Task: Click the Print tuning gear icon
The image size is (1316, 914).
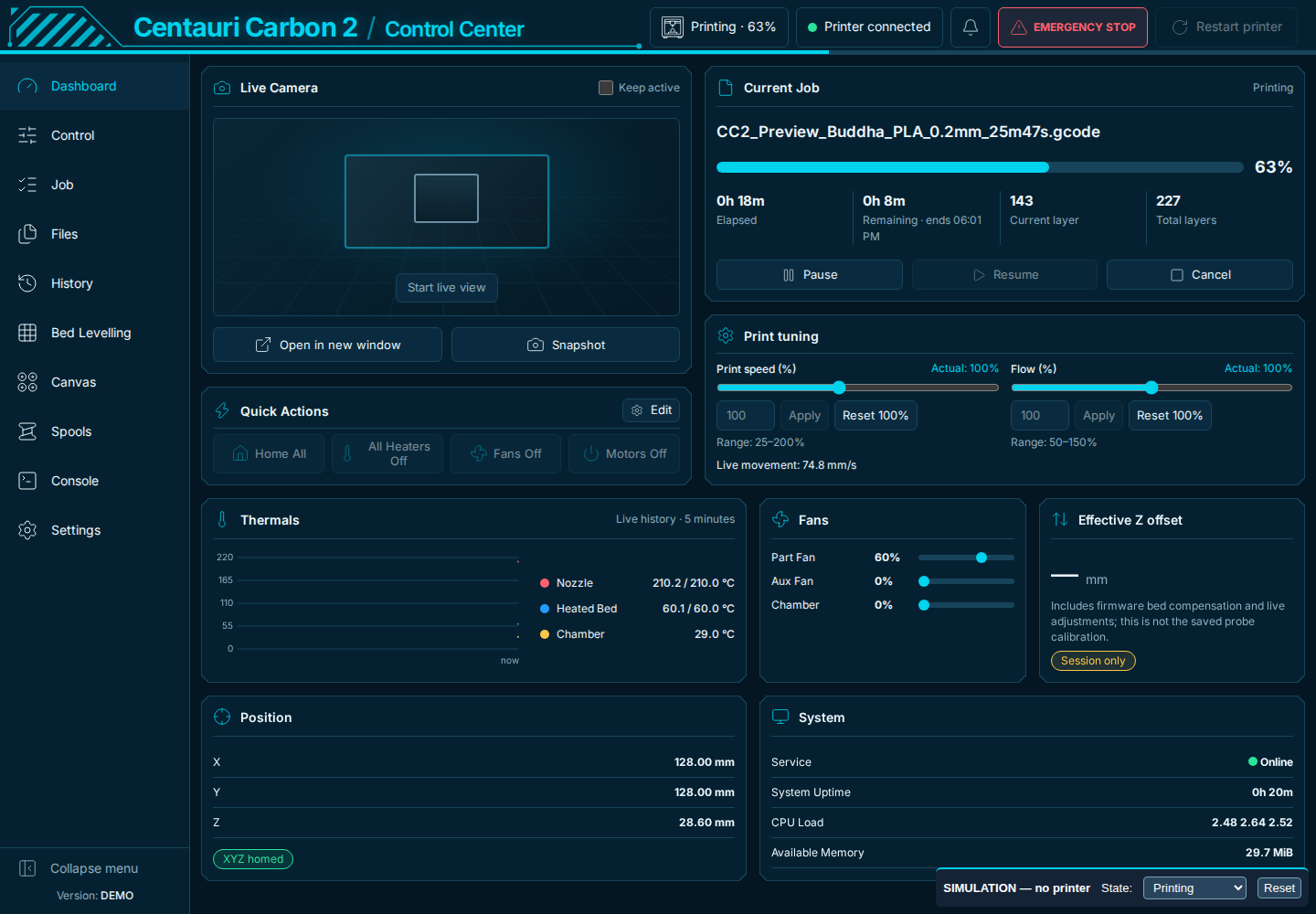Action: 726,336
